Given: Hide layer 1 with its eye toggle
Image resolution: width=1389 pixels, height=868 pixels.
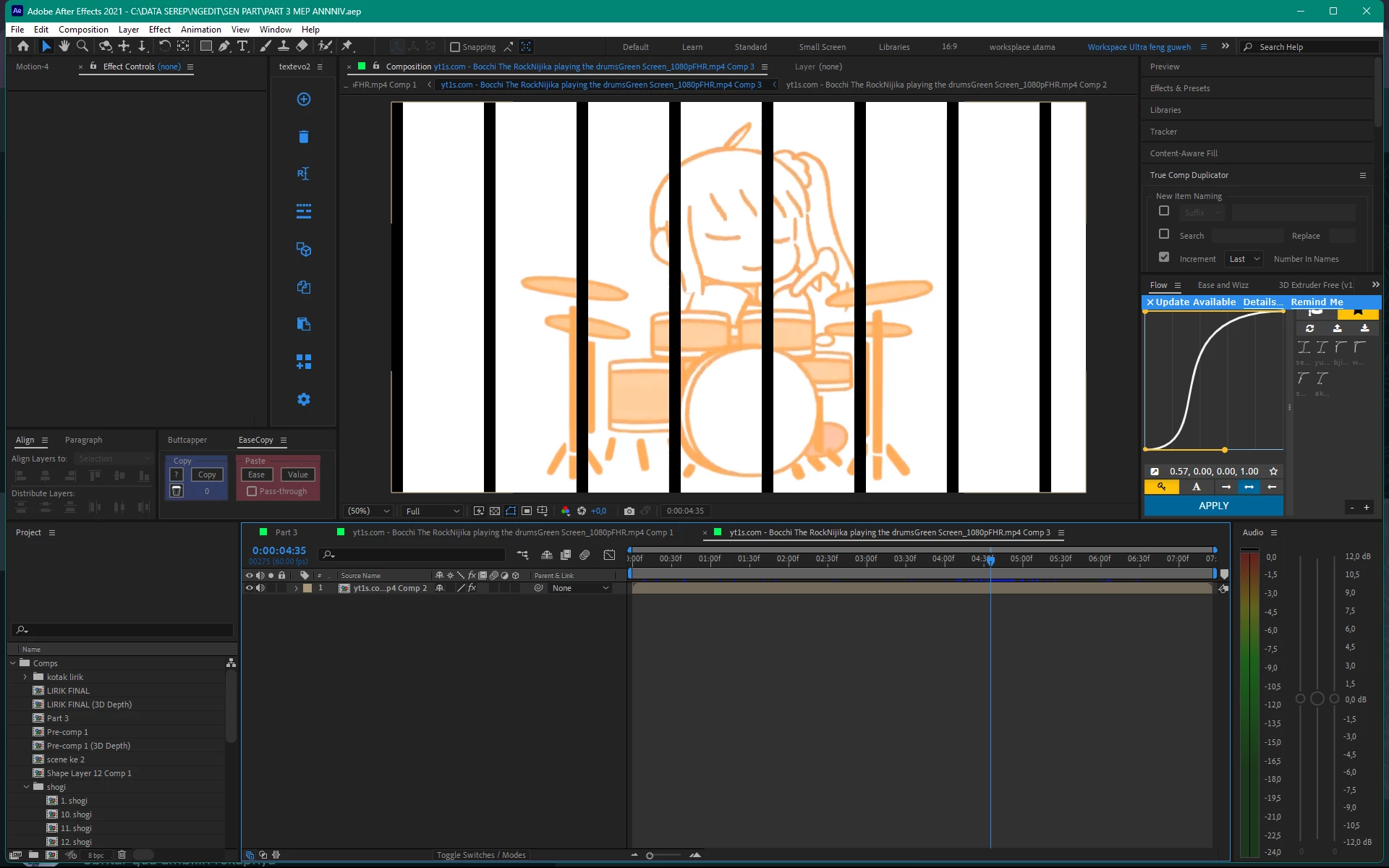Looking at the screenshot, I should [250, 588].
